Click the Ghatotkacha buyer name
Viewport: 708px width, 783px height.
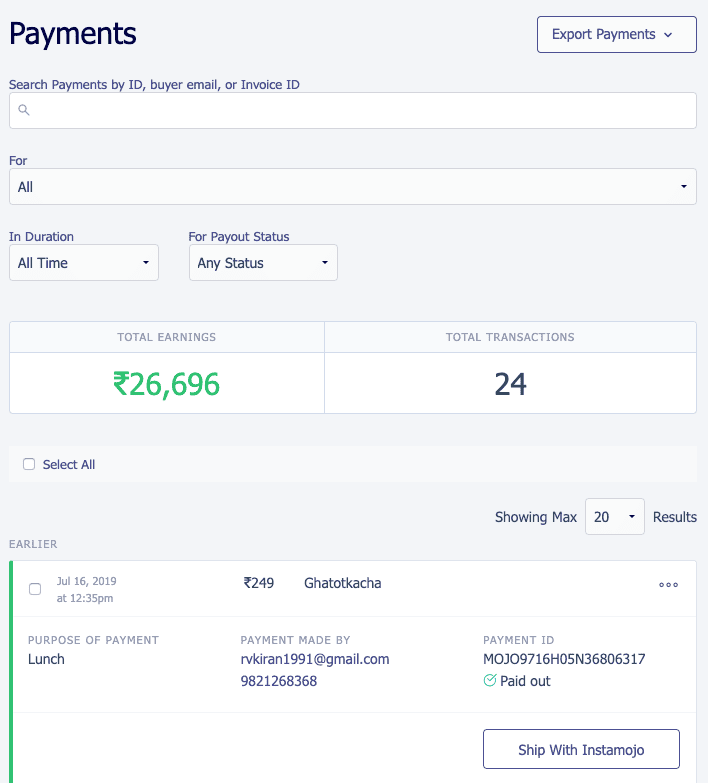(343, 583)
